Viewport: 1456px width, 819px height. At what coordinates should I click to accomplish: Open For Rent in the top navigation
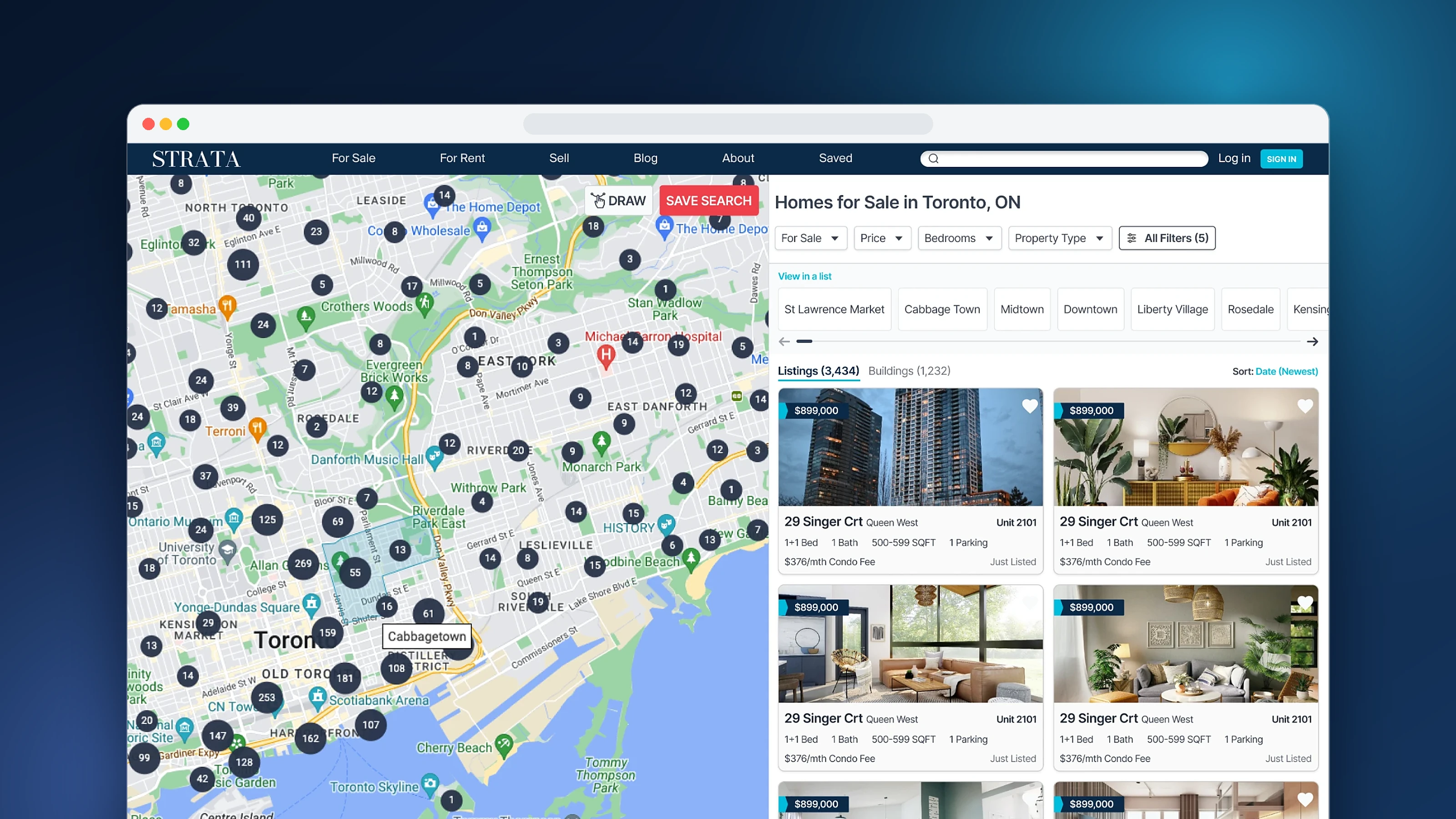(462, 158)
